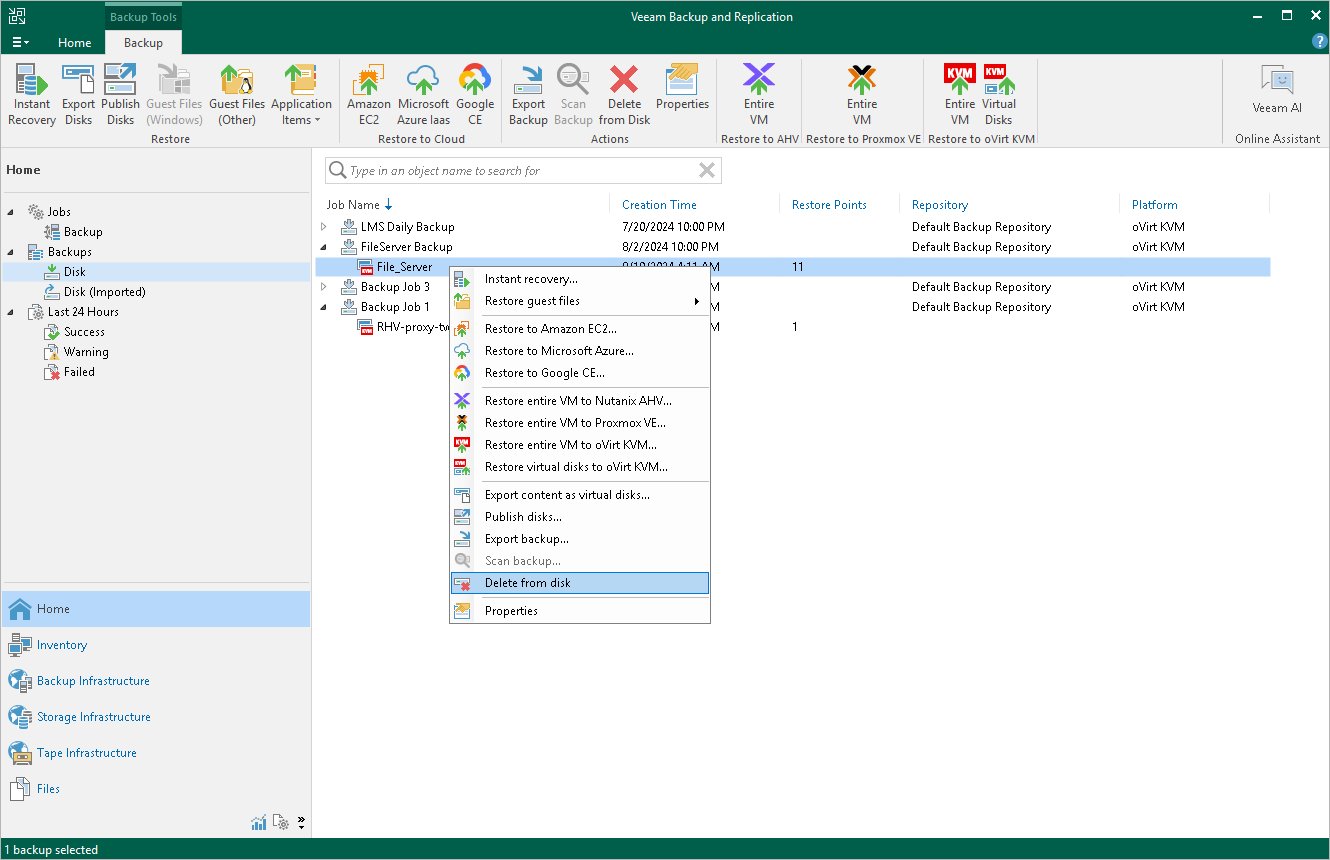The width and height of the screenshot is (1330, 860).
Task: Open the Inventory view in navigation pane
Action: [x=156, y=645]
